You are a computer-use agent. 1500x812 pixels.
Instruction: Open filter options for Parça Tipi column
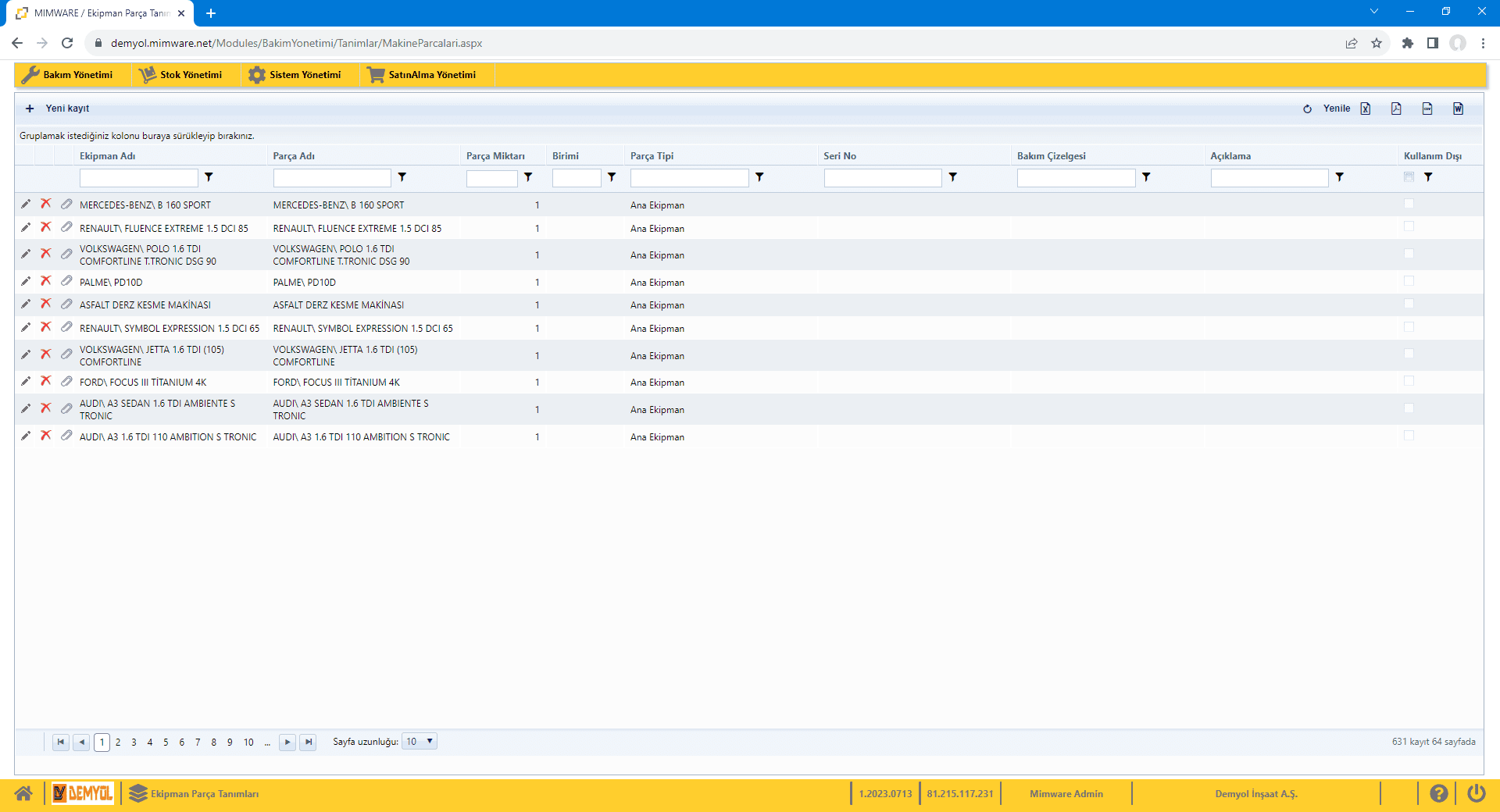click(x=759, y=177)
